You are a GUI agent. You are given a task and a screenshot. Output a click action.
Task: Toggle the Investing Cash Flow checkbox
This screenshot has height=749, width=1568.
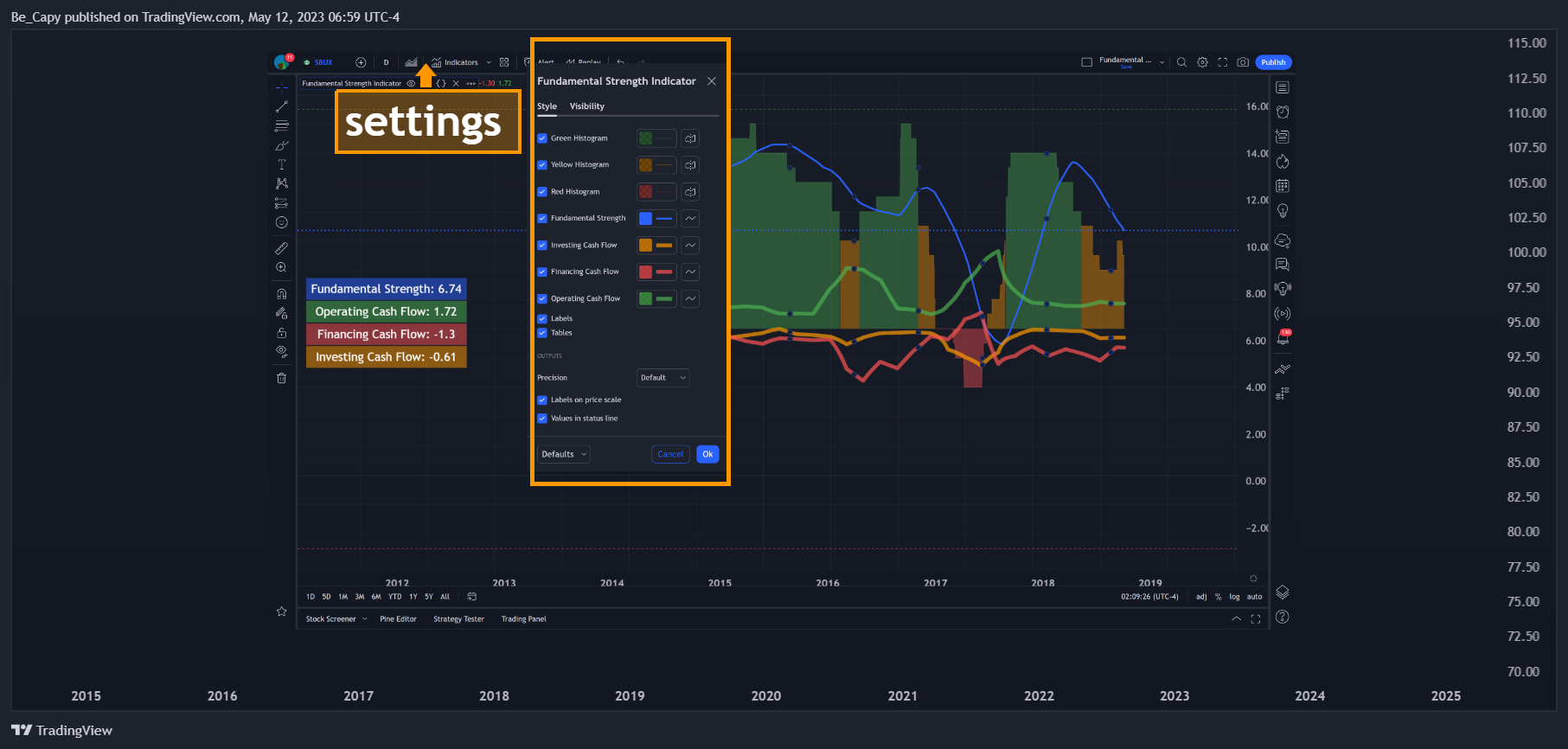click(x=542, y=246)
